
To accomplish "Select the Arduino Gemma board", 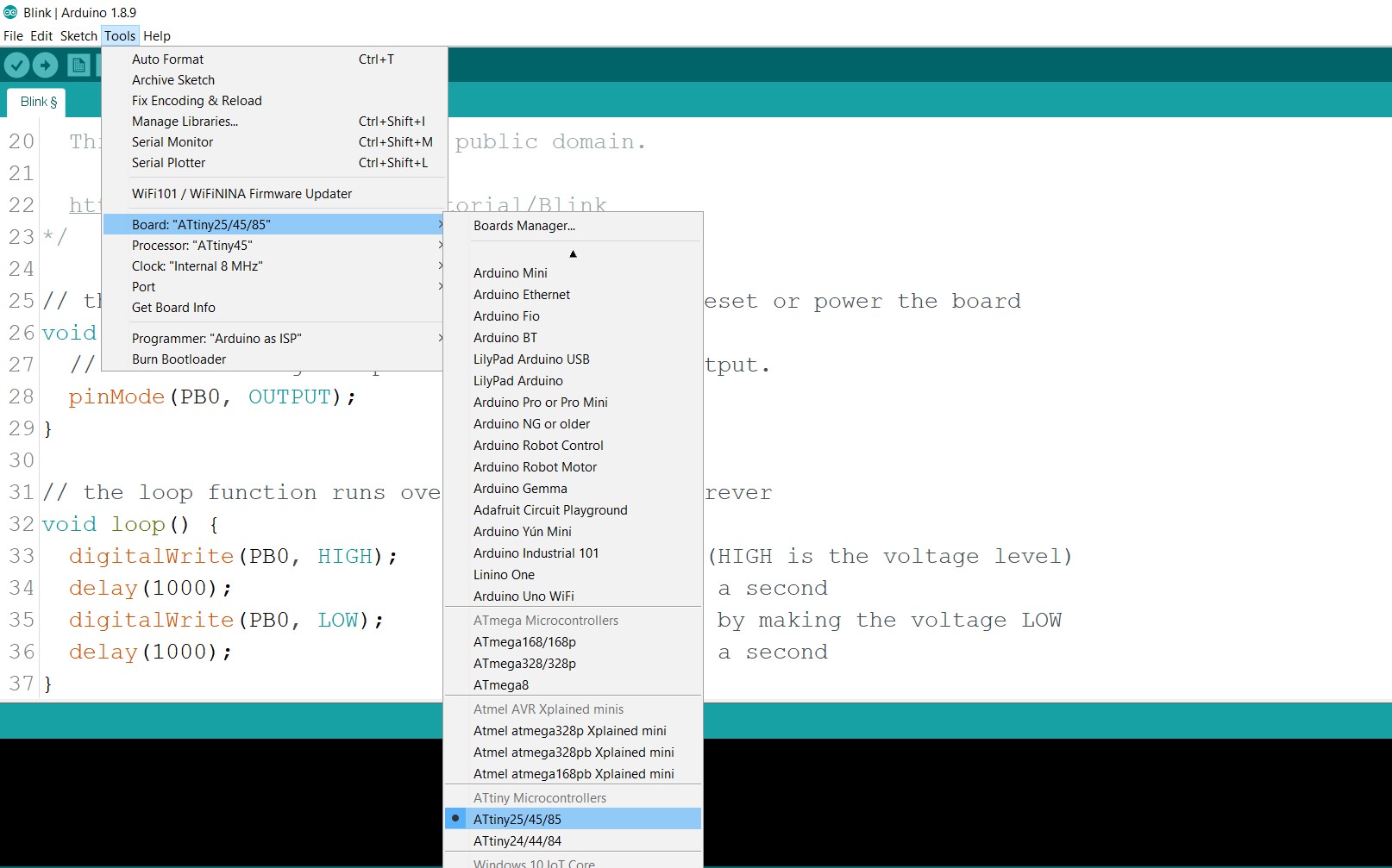I will pos(573,489).
